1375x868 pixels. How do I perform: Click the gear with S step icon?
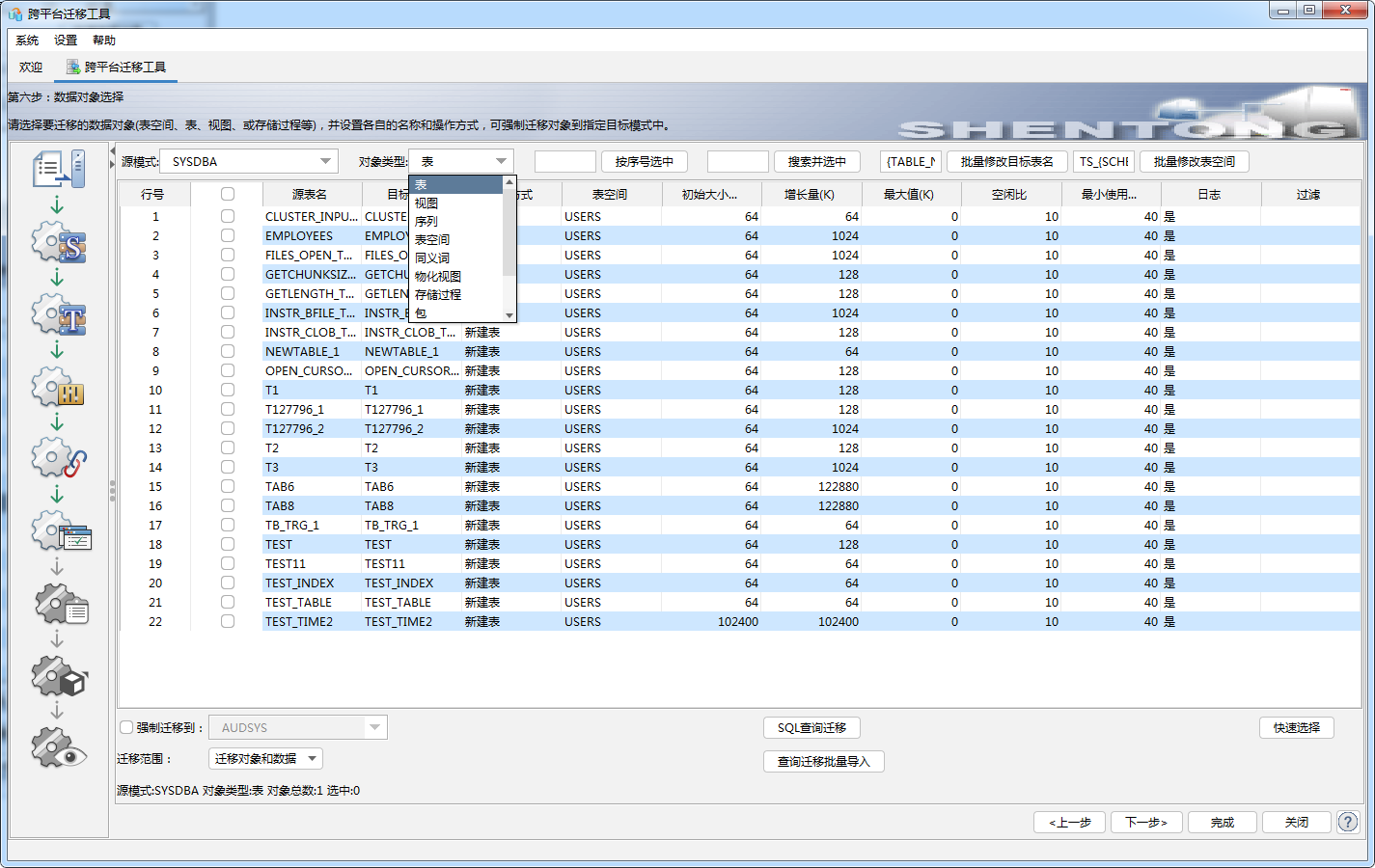(x=59, y=243)
